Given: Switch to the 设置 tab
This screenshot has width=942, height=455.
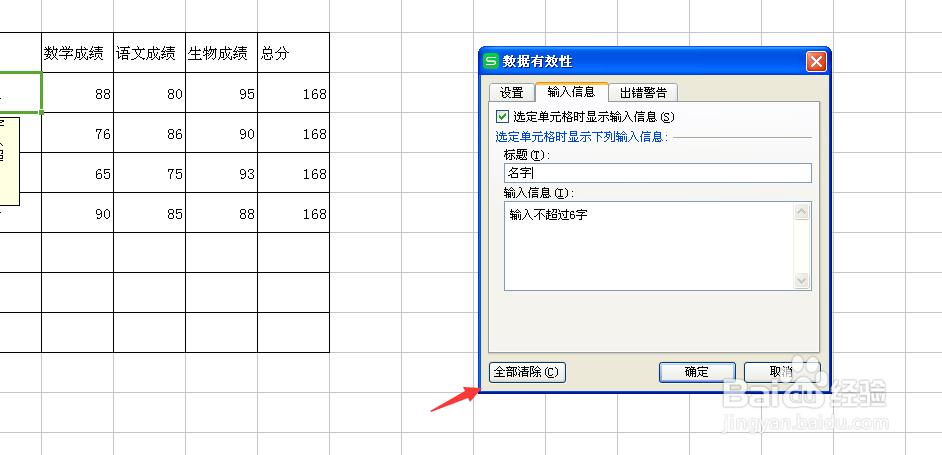Looking at the screenshot, I should (x=511, y=93).
